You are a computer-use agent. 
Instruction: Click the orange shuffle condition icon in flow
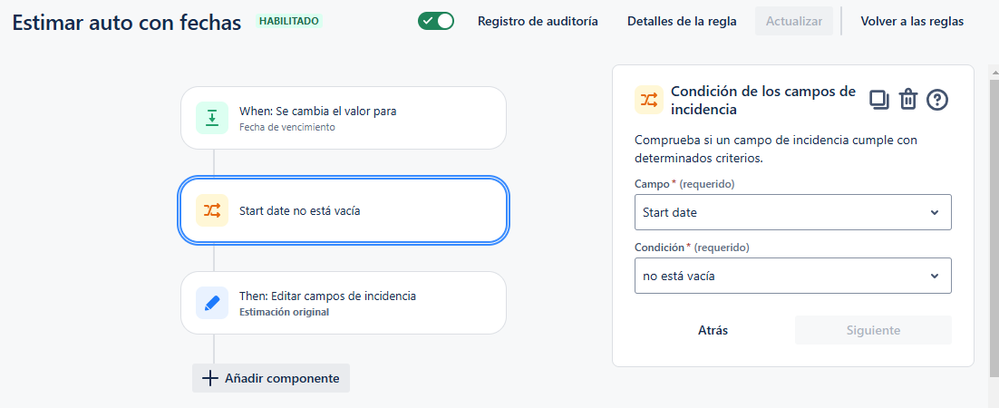[x=212, y=210]
